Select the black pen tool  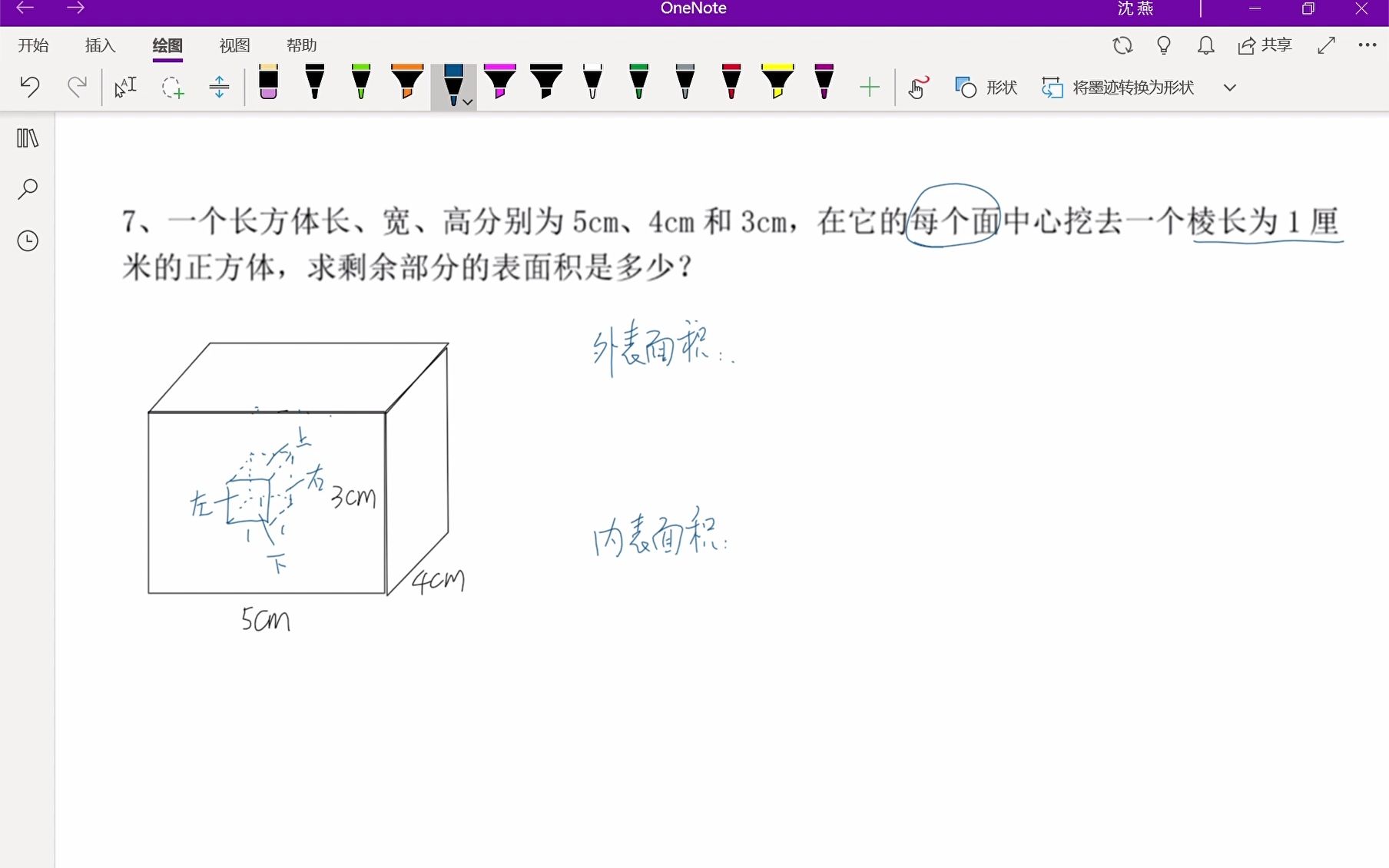point(313,84)
